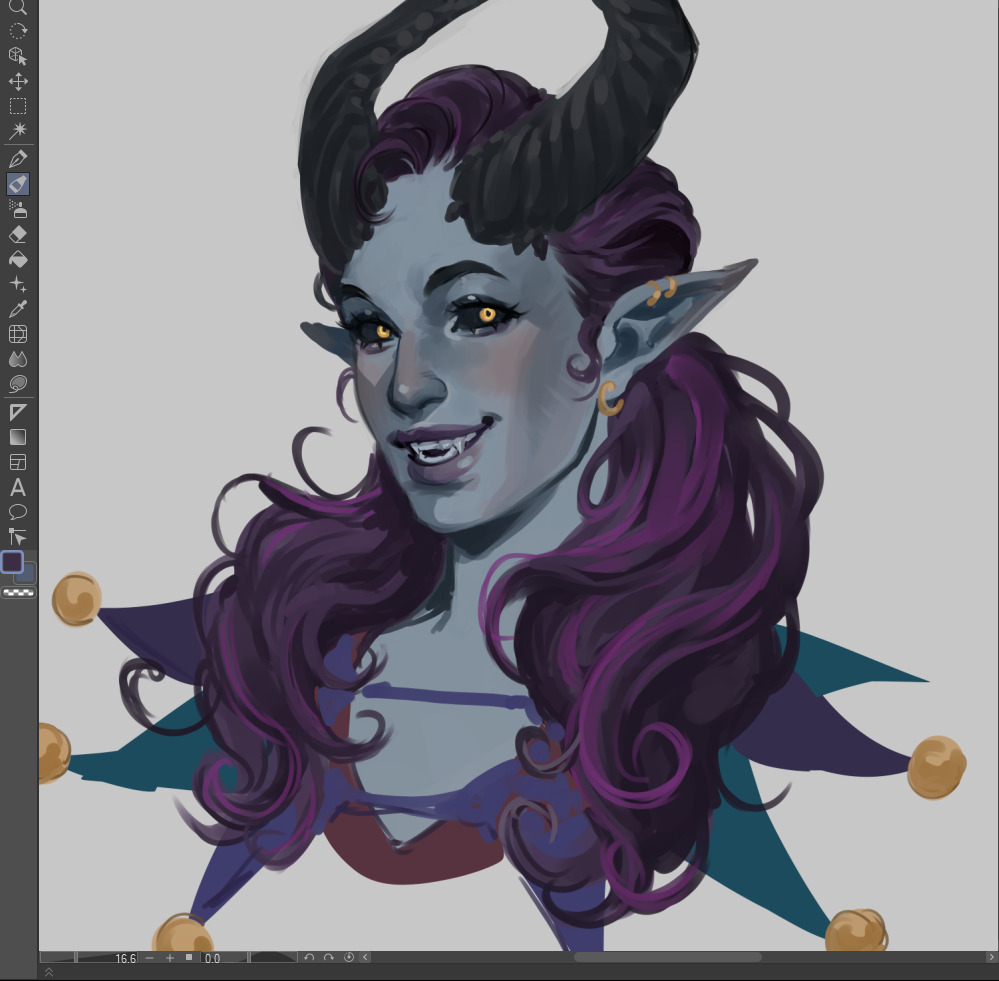Select the Eraser tool
Screen dimensions: 999x981
pyautogui.click(x=18, y=234)
